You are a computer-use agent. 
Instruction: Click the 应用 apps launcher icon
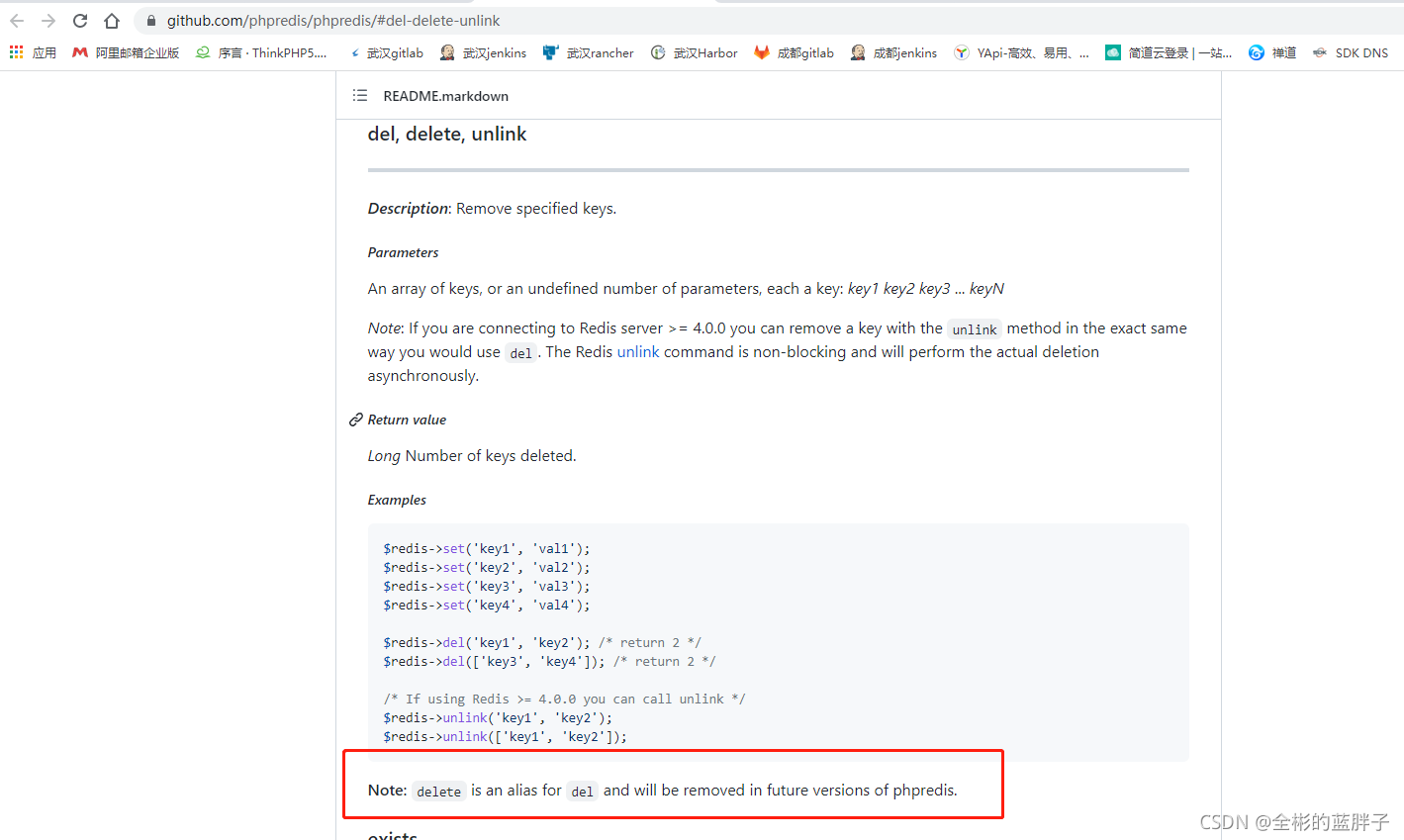click(16, 52)
